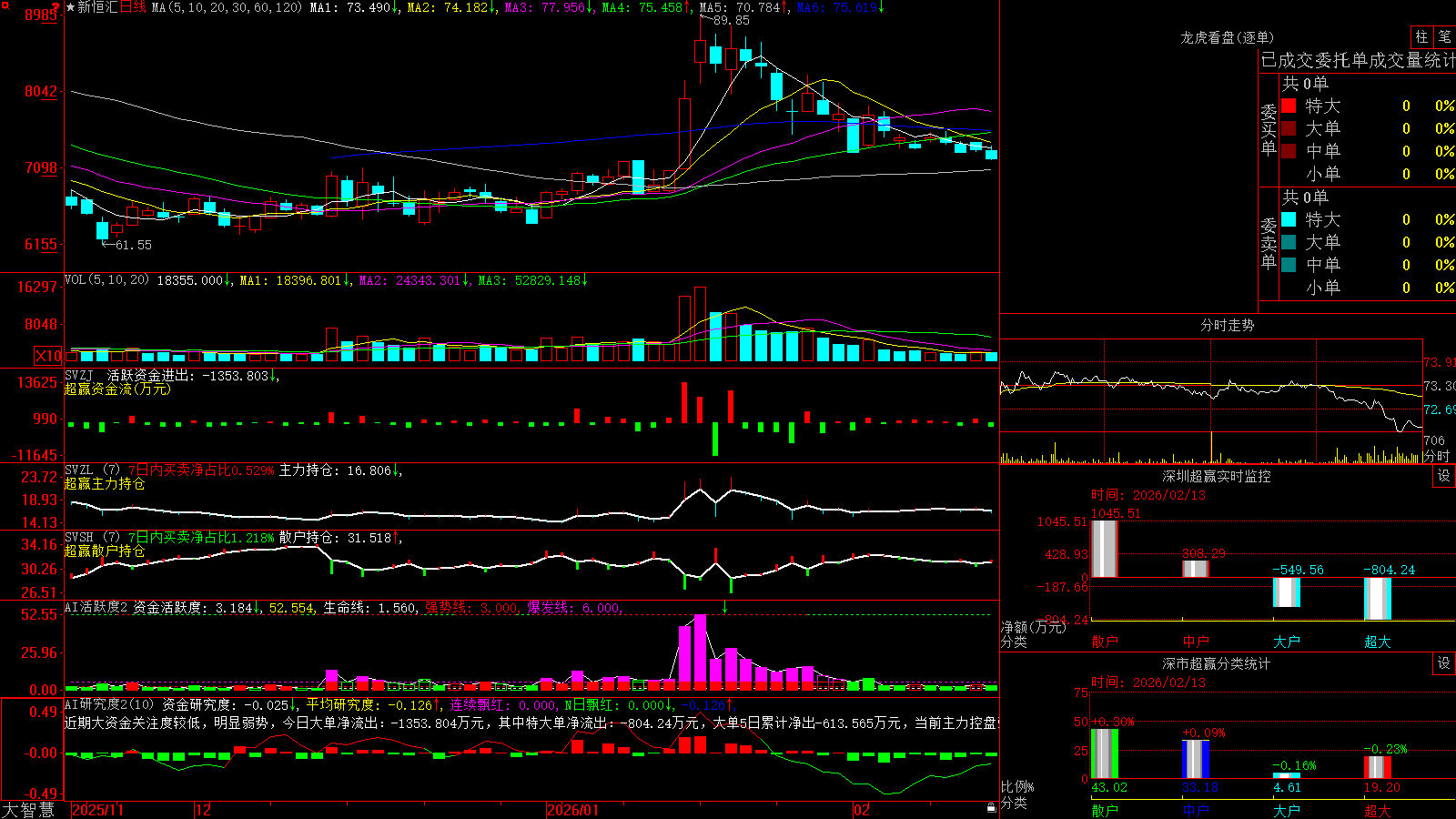Click the cyan 特大 sell-order swatch
The width and height of the screenshot is (1456, 819).
click(1289, 219)
